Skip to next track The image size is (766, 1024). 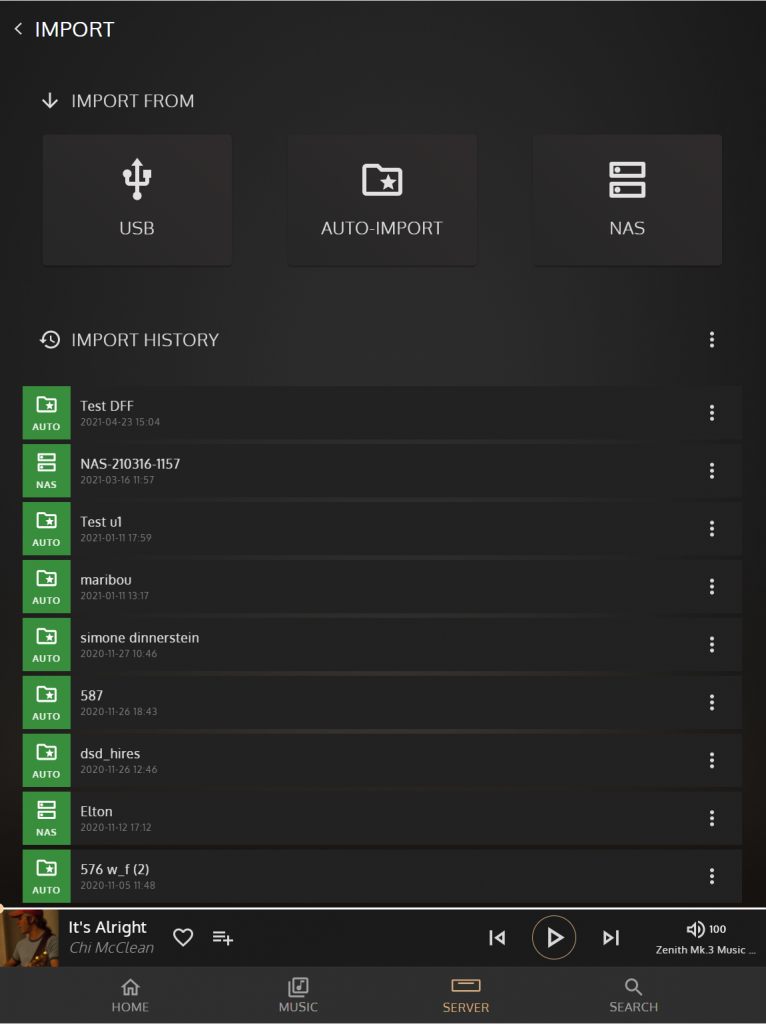coord(611,938)
